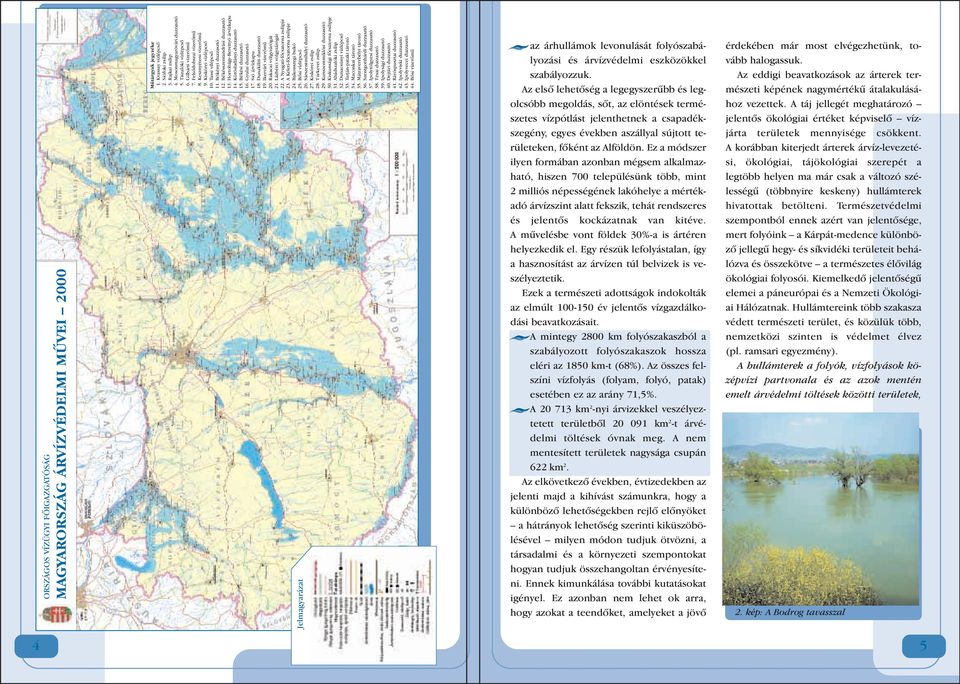Image resolution: width=960 pixels, height=684 pixels.
Task: Click the words "Nemzeti Ökológi-" in right column
Action: pyautogui.click(x=882, y=293)
